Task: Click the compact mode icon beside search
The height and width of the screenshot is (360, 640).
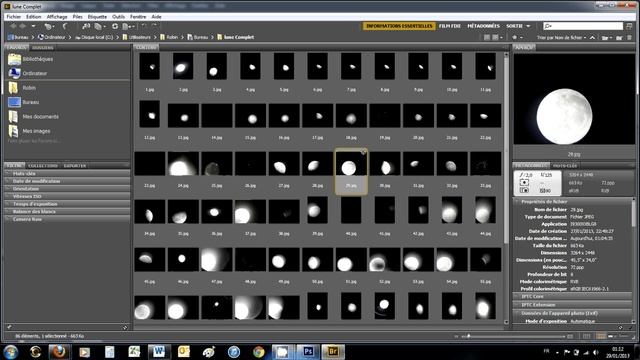Action: (629, 26)
